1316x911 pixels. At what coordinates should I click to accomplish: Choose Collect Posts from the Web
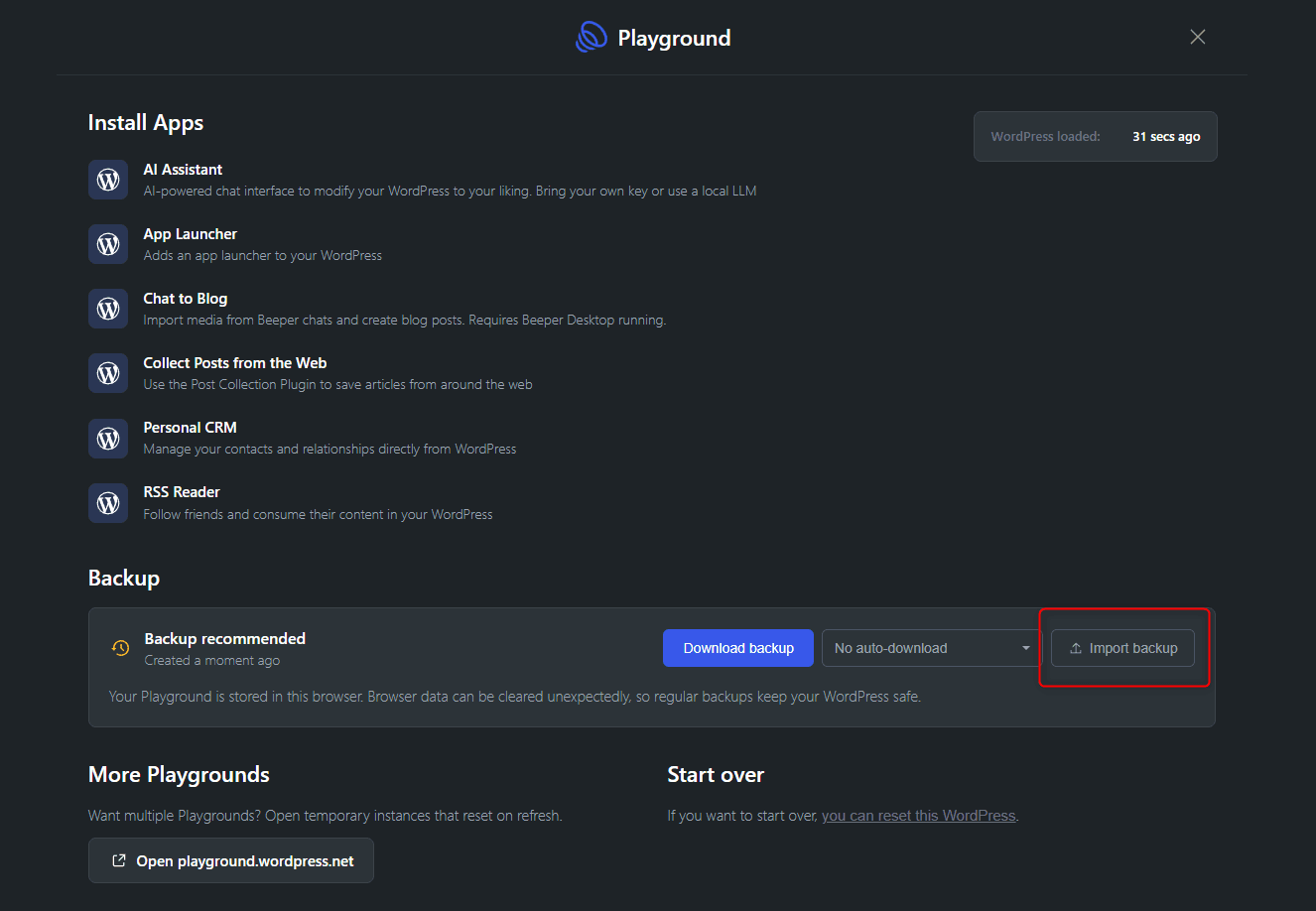[235, 363]
